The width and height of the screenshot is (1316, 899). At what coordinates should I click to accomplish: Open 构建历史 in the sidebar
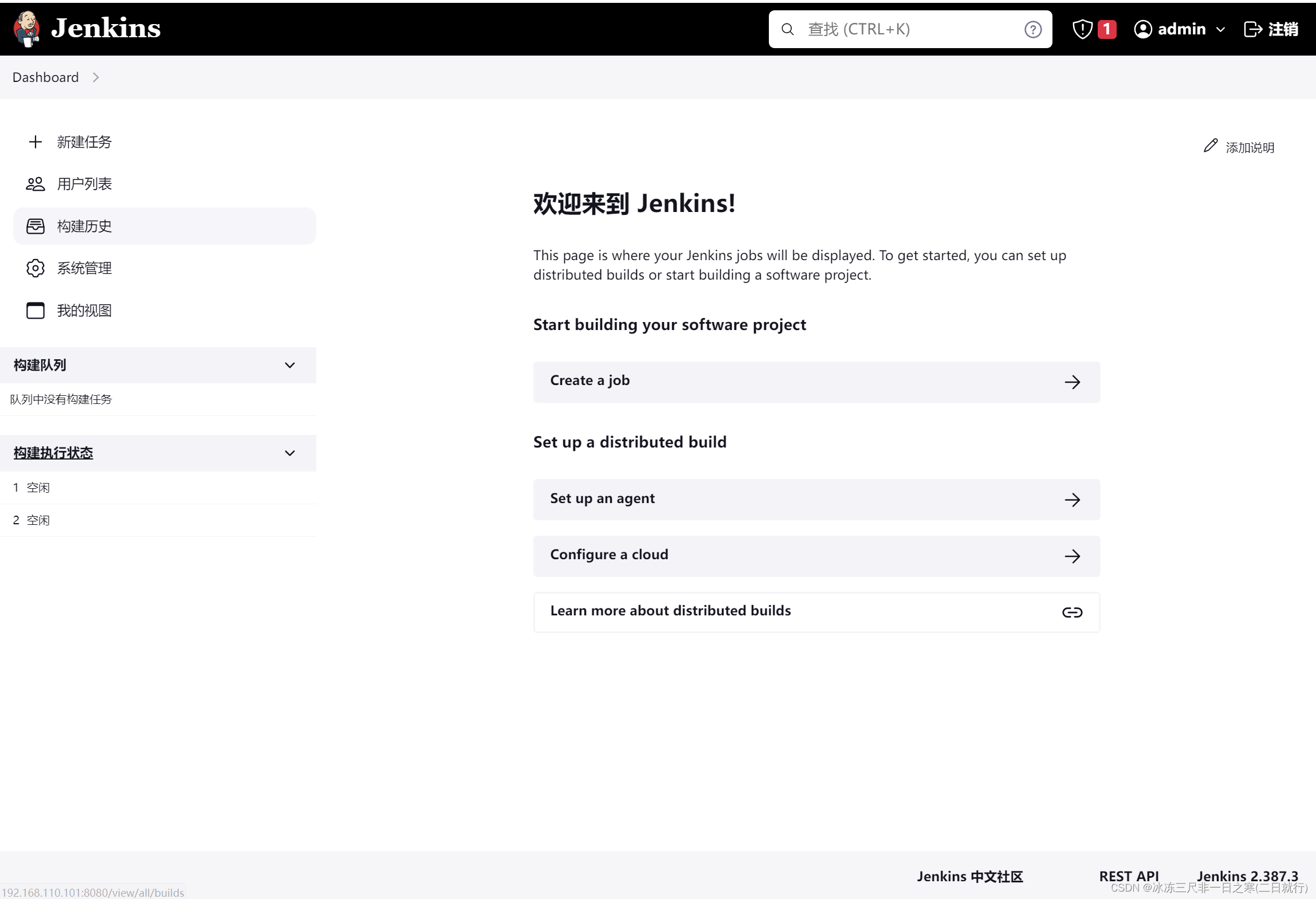(x=84, y=226)
